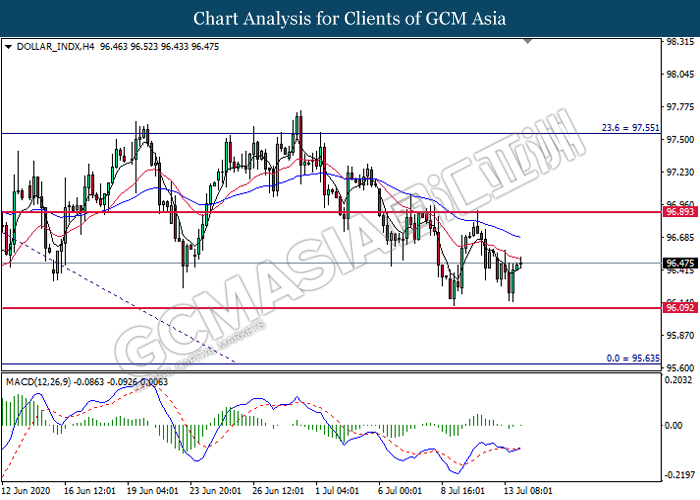Click the 97.500 price axis label
Viewport: 700px width, 500px height.
point(680,139)
